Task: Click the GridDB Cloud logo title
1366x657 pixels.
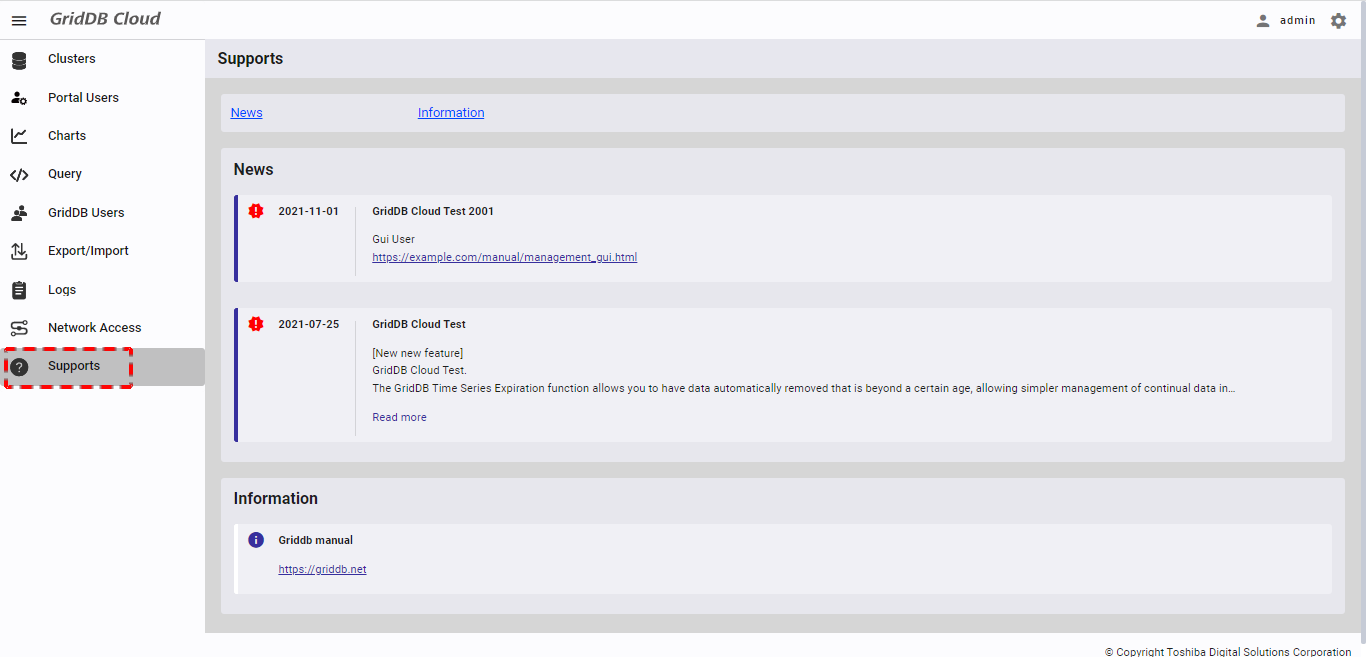Action: click(105, 19)
